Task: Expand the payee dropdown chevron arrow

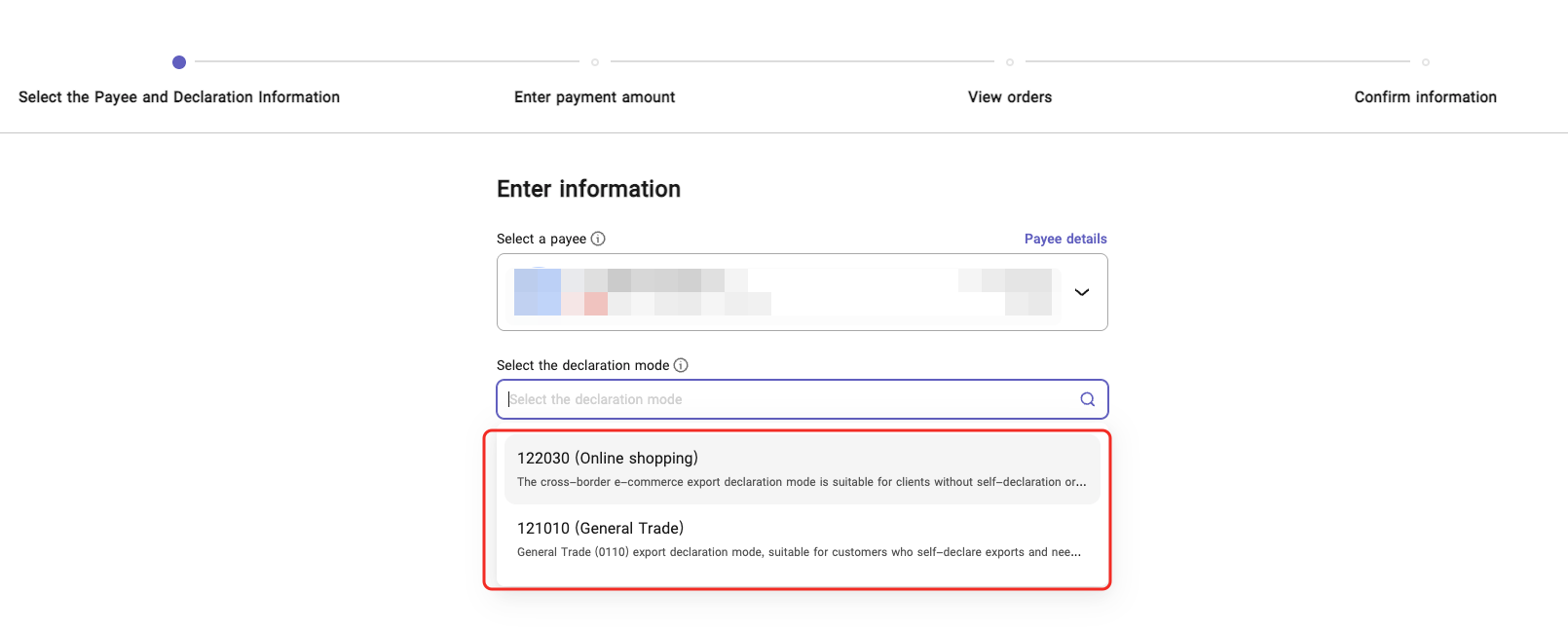Action: pyautogui.click(x=1081, y=292)
